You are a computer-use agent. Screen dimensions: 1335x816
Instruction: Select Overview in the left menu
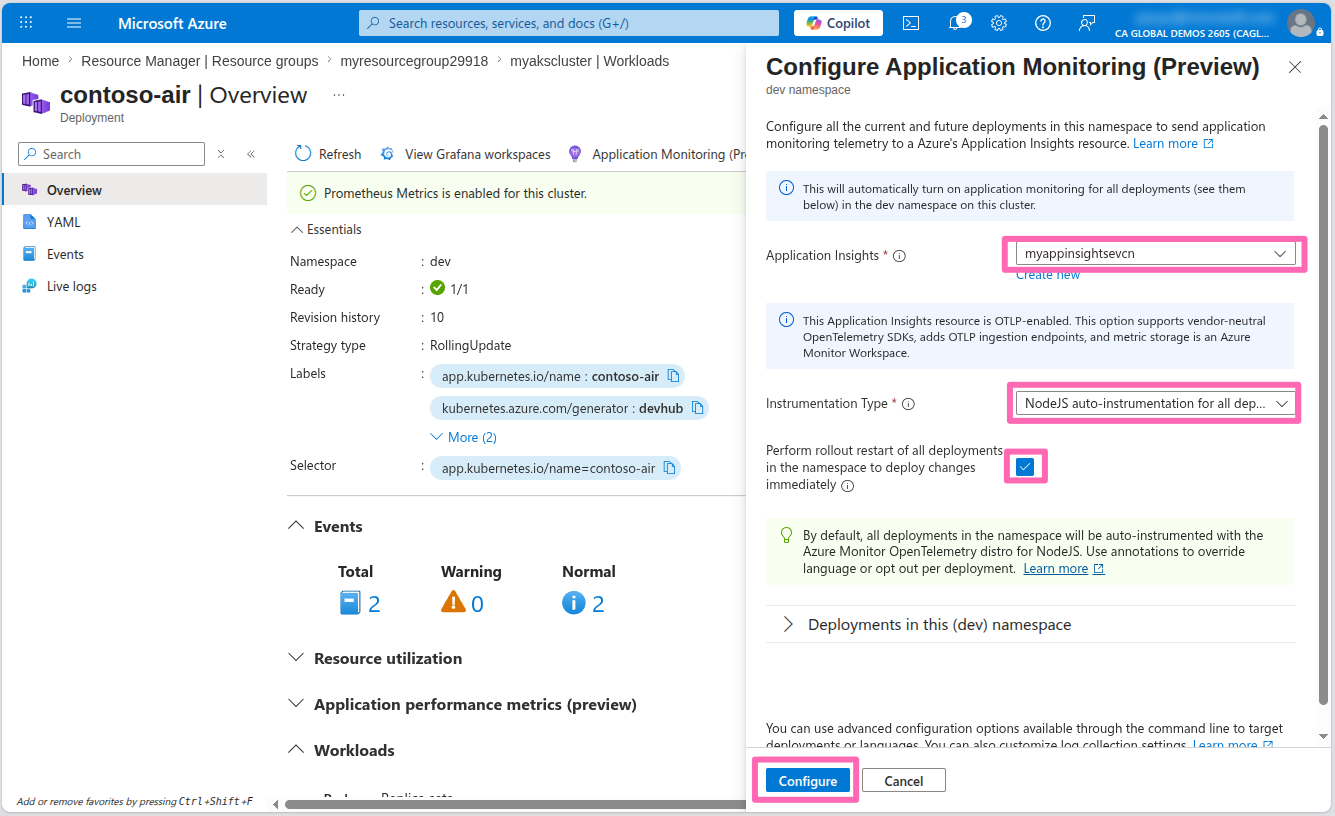(134, 190)
